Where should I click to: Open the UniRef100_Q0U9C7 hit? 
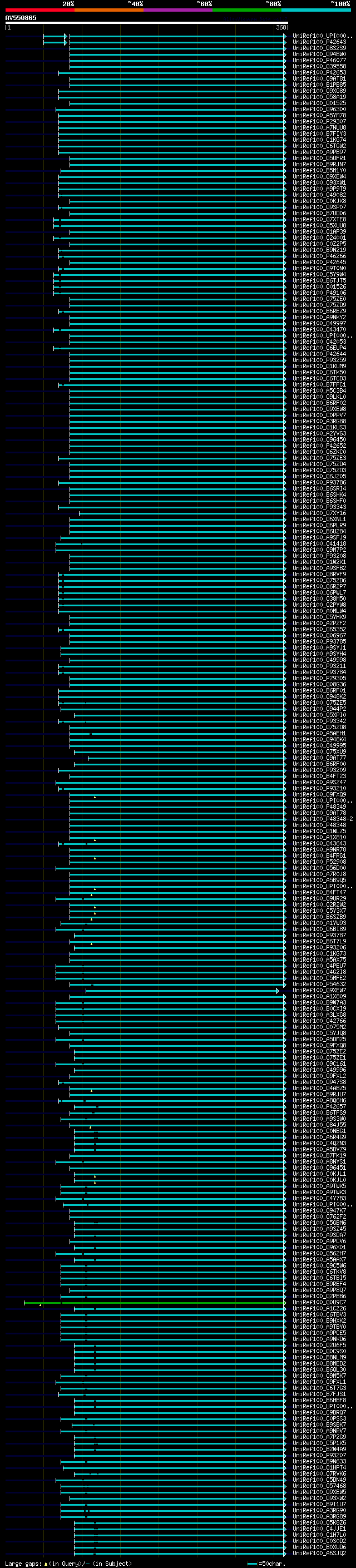[x=319, y=1303]
